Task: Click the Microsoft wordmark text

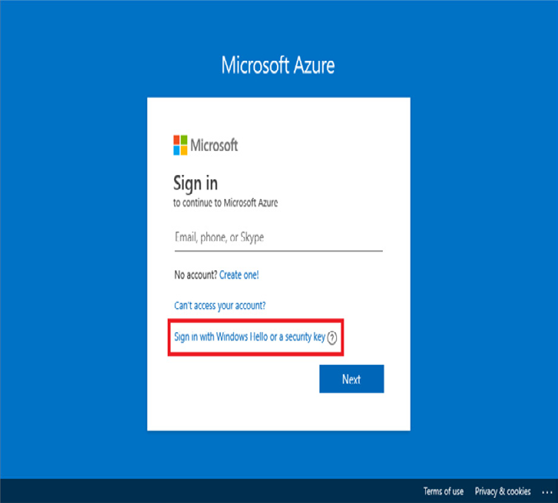Action: point(214,145)
